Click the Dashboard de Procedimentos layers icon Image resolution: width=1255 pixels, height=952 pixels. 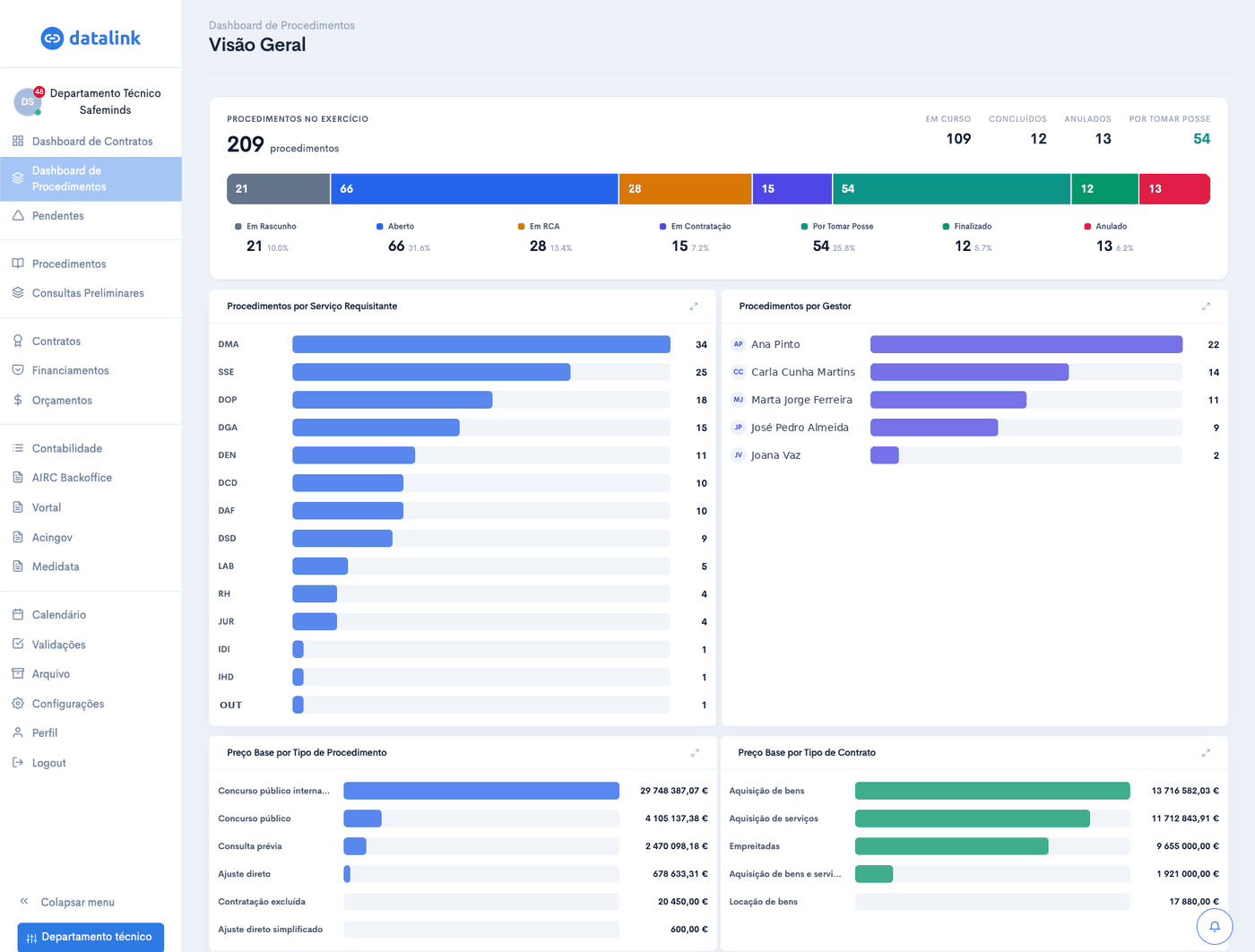18,178
